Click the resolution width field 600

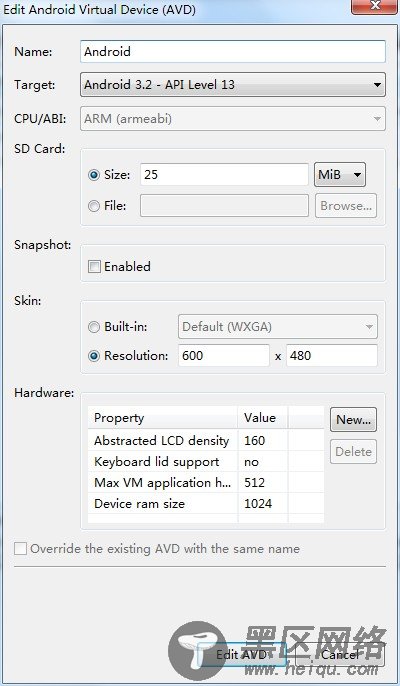click(224, 355)
